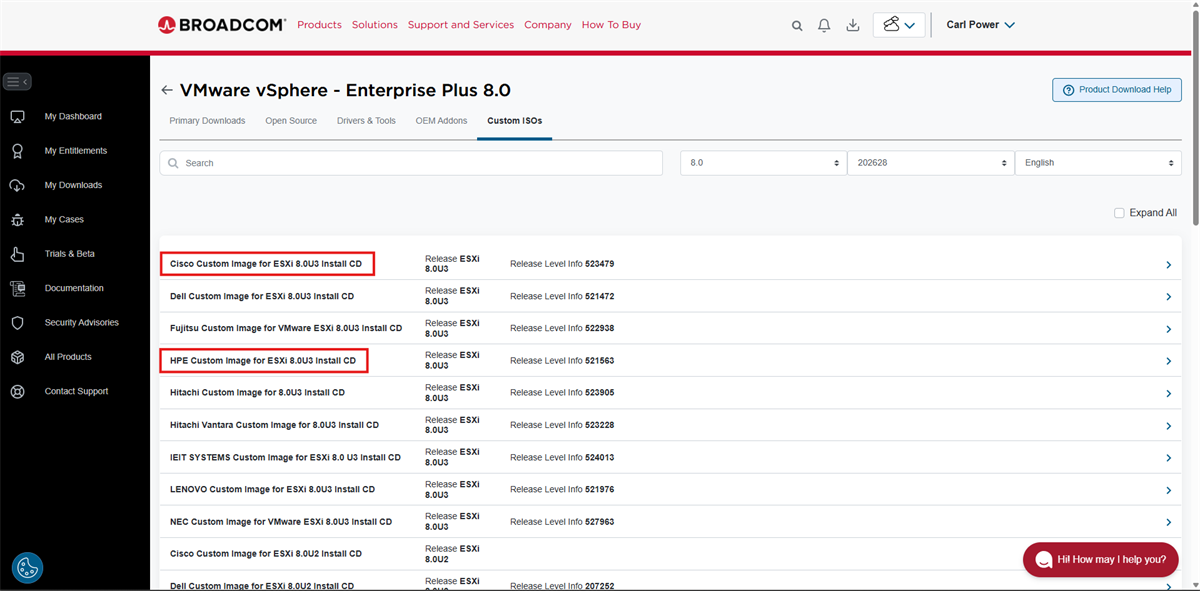The height and width of the screenshot is (591, 1200).
Task: Open the English language dropdown
Action: click(x=1098, y=163)
